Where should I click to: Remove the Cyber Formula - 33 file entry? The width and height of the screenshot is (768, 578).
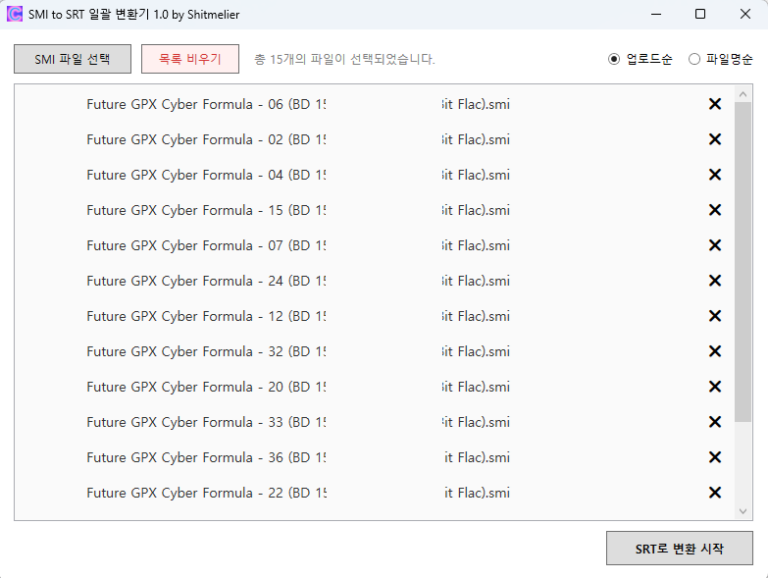715,422
